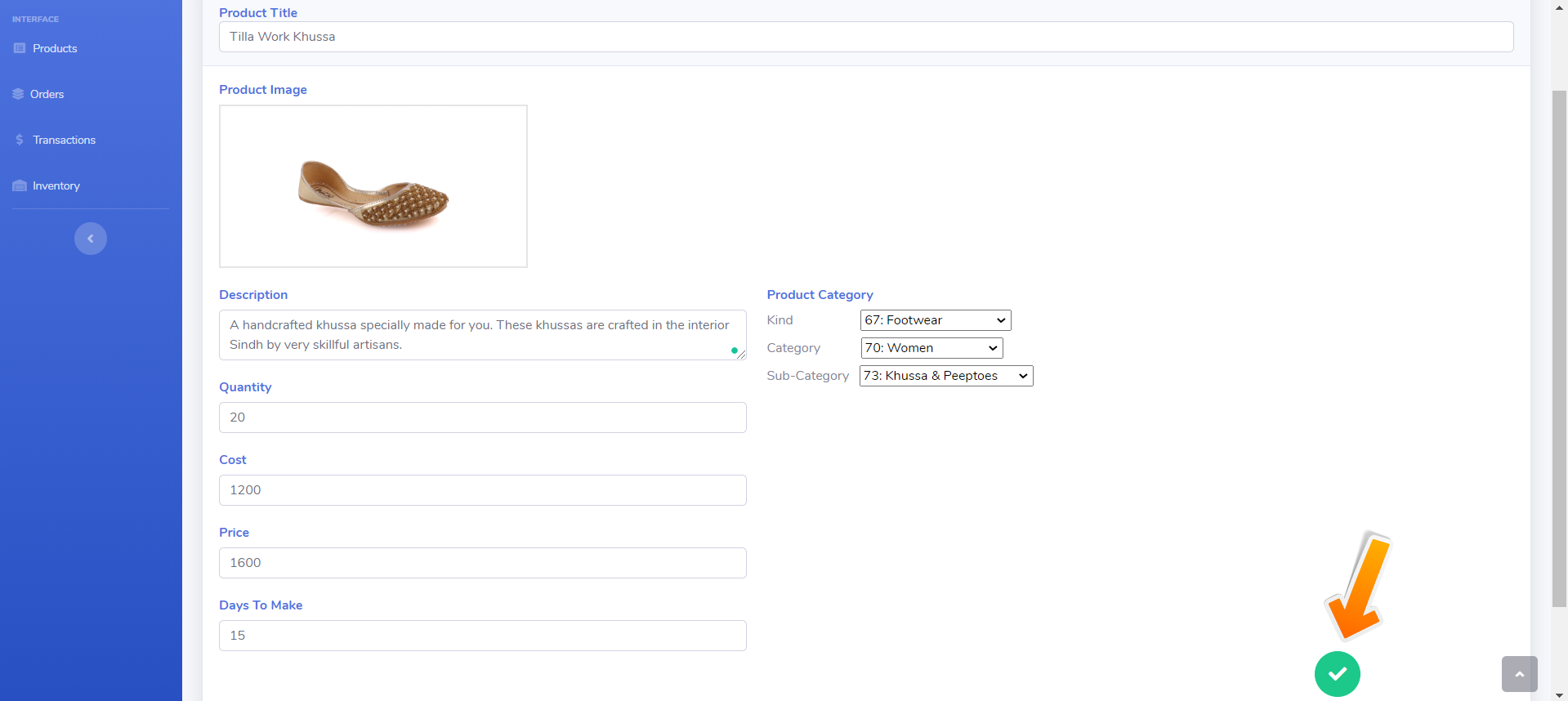This screenshot has width=1568, height=701.
Task: Open the Products page link
Action: pyautogui.click(x=55, y=48)
